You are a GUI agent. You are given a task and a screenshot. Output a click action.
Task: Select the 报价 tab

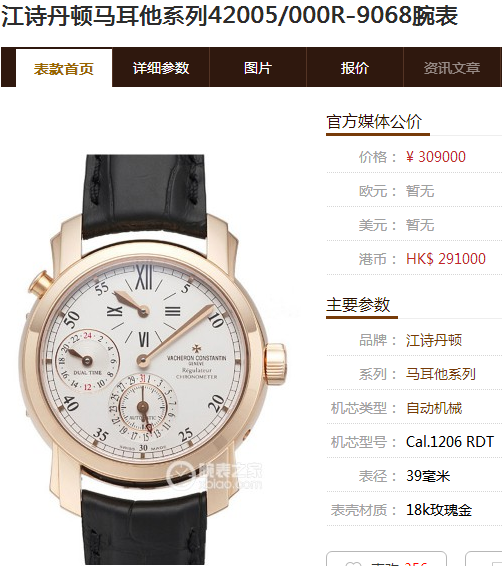tap(355, 68)
